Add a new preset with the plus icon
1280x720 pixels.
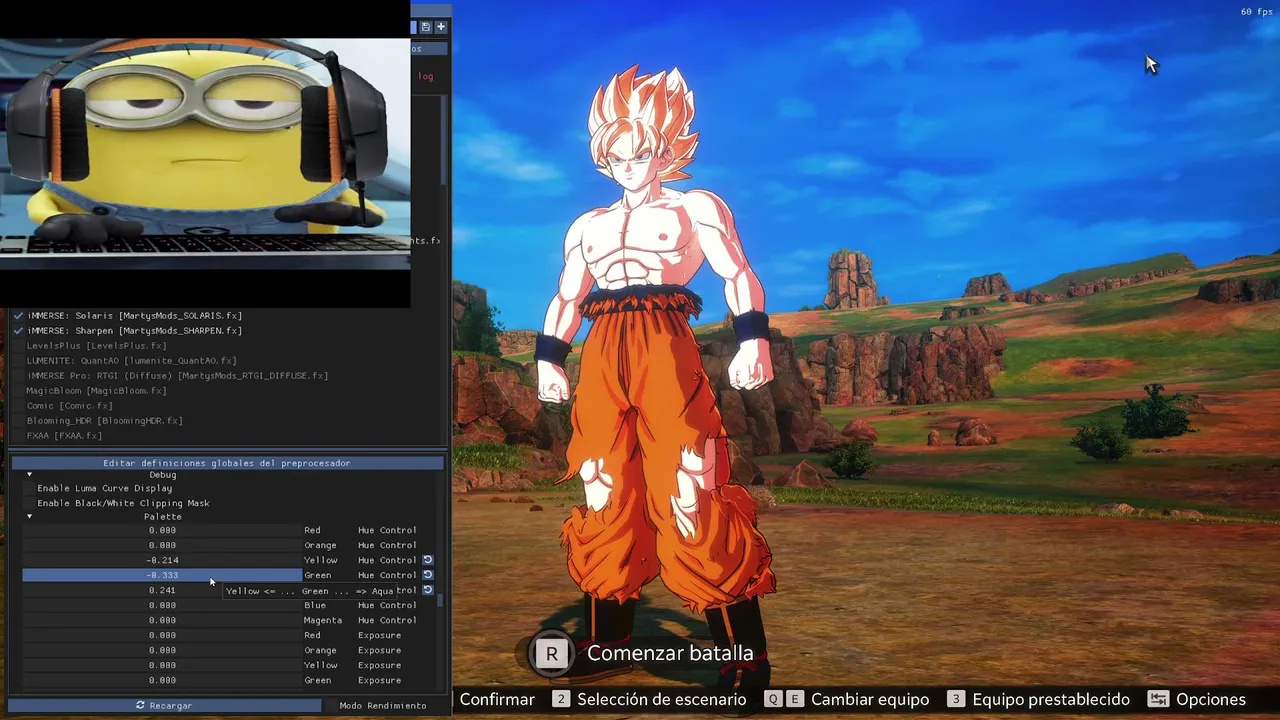click(x=440, y=27)
